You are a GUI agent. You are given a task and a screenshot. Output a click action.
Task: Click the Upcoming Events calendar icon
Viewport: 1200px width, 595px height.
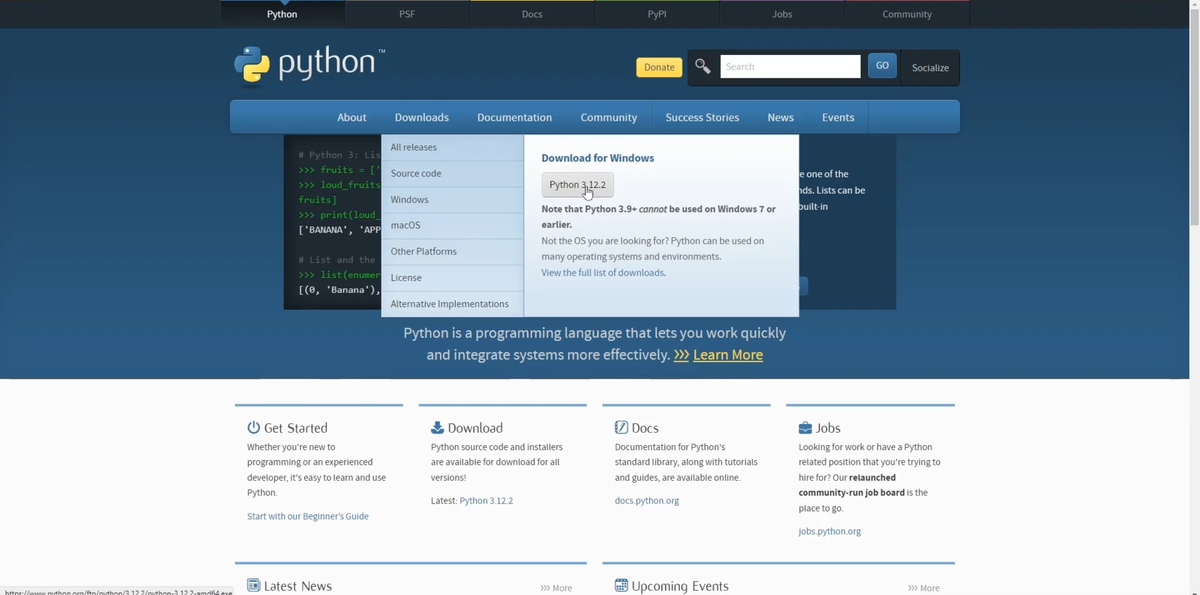tap(621, 585)
